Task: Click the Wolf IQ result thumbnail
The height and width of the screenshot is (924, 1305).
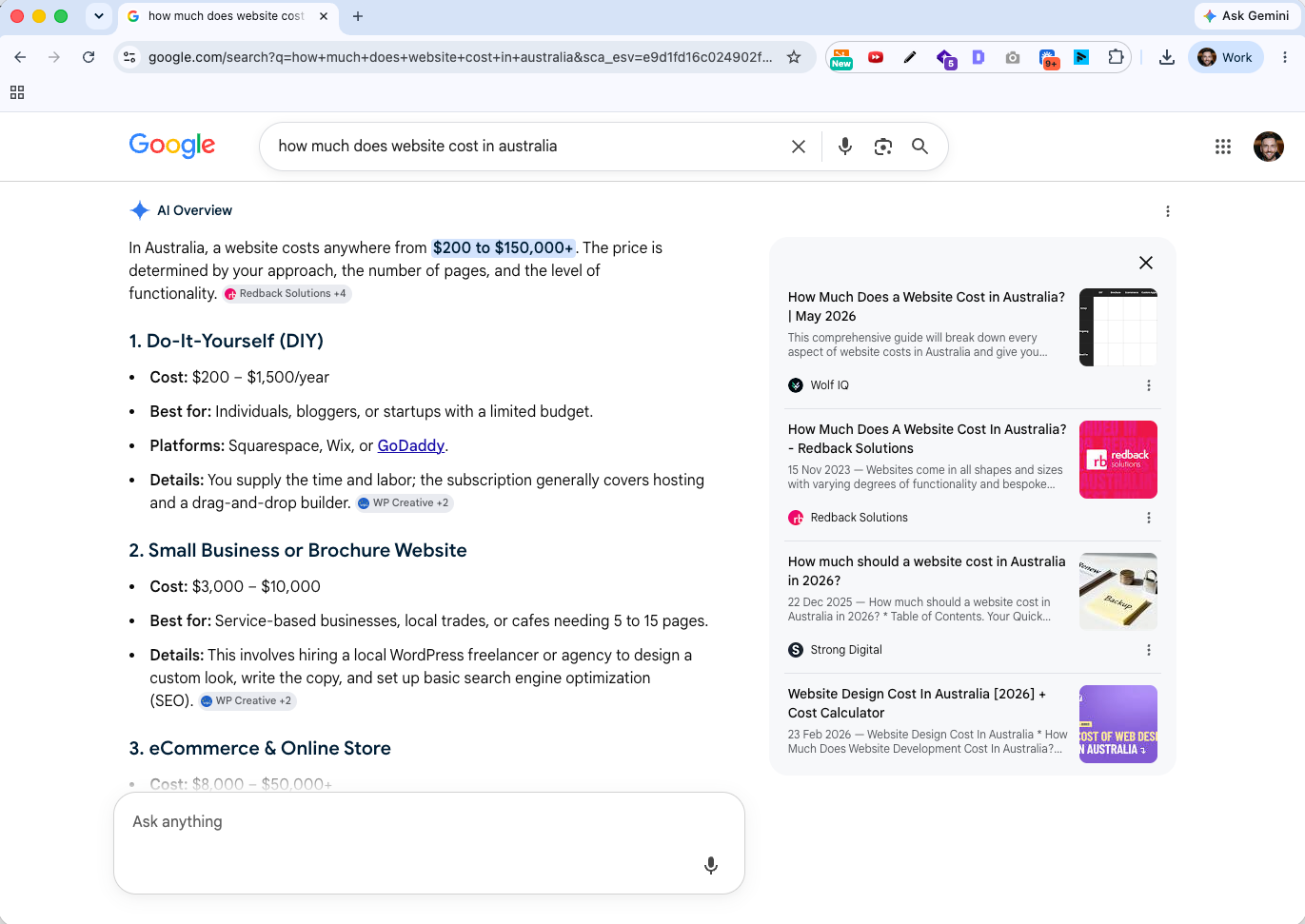Action: [1118, 327]
